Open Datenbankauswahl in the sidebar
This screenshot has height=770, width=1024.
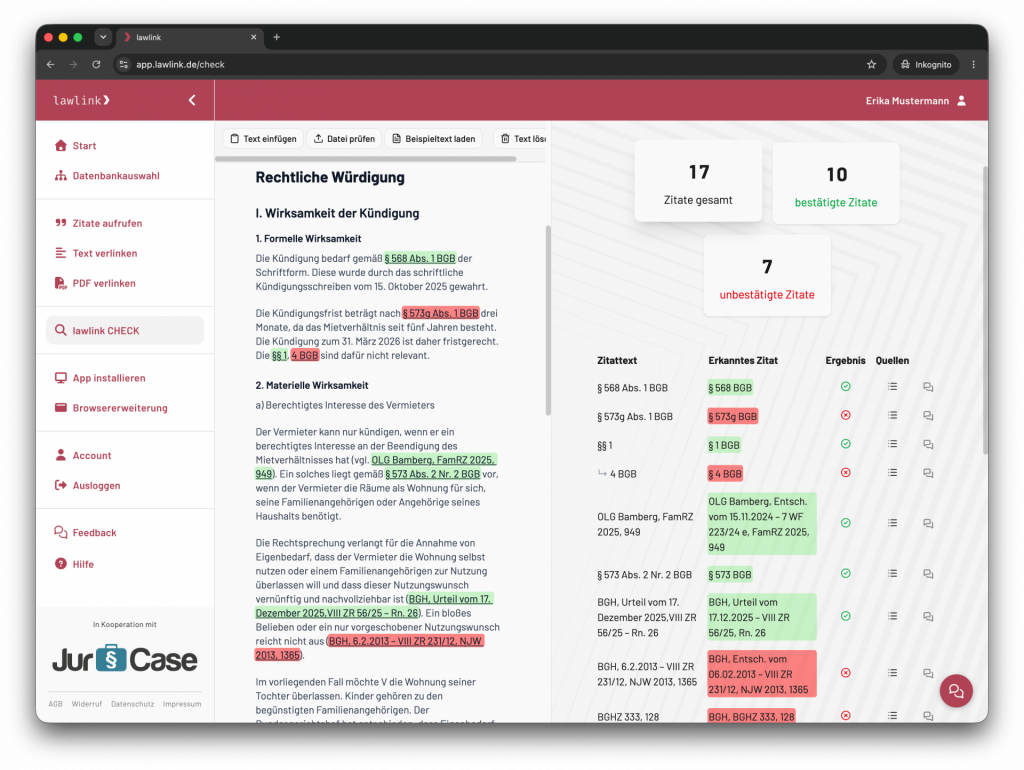tap(108, 176)
